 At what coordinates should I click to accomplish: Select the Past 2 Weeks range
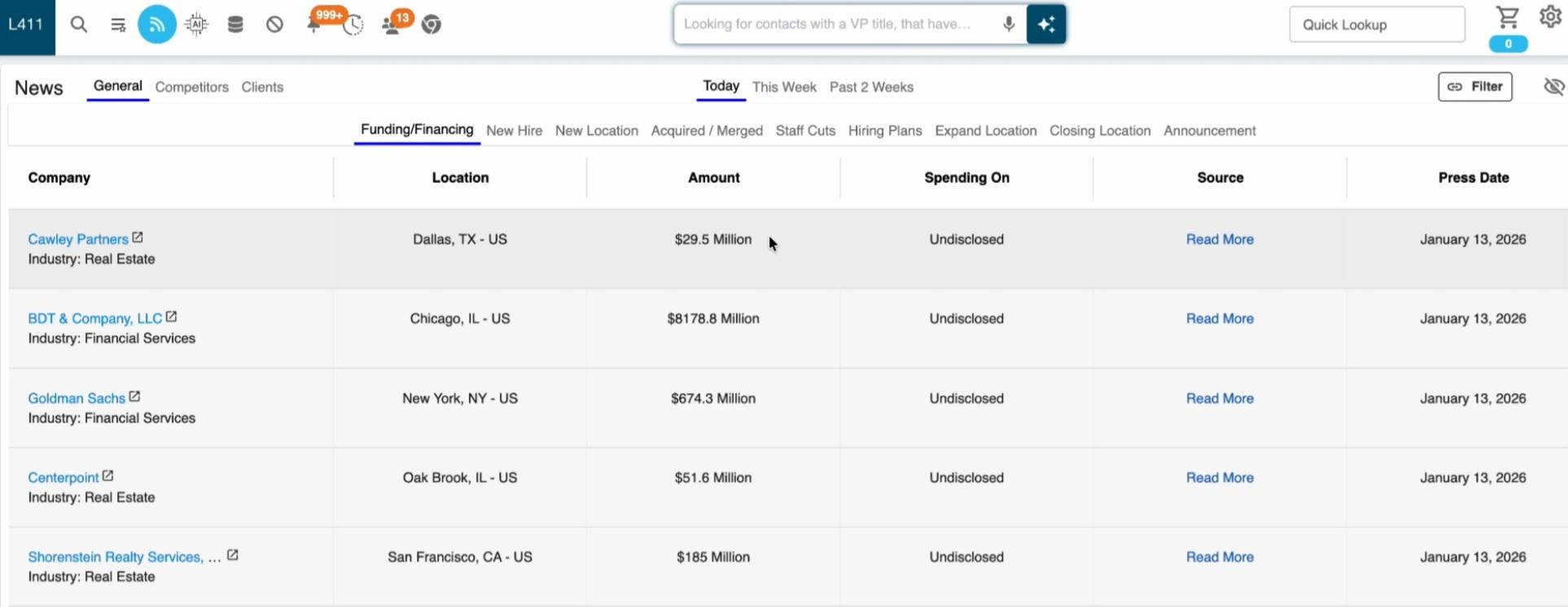(871, 87)
